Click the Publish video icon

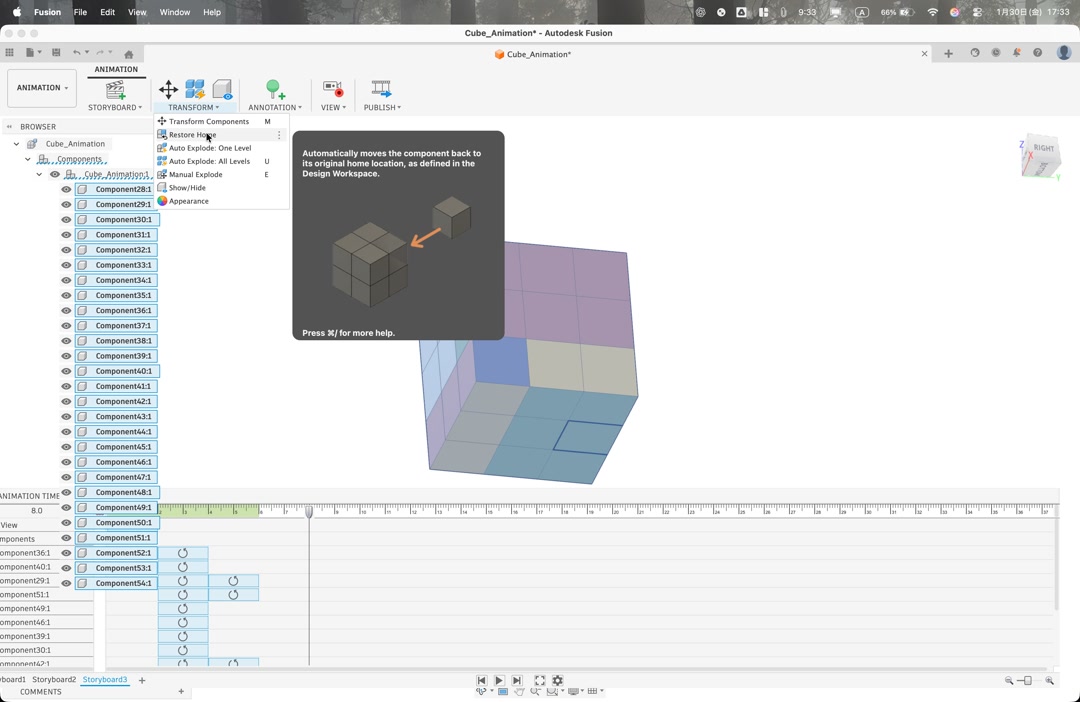click(381, 90)
